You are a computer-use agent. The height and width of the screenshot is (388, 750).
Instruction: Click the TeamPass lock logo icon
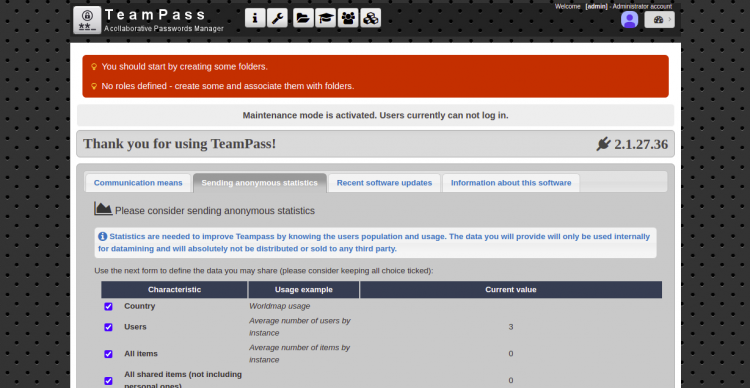pos(87,20)
